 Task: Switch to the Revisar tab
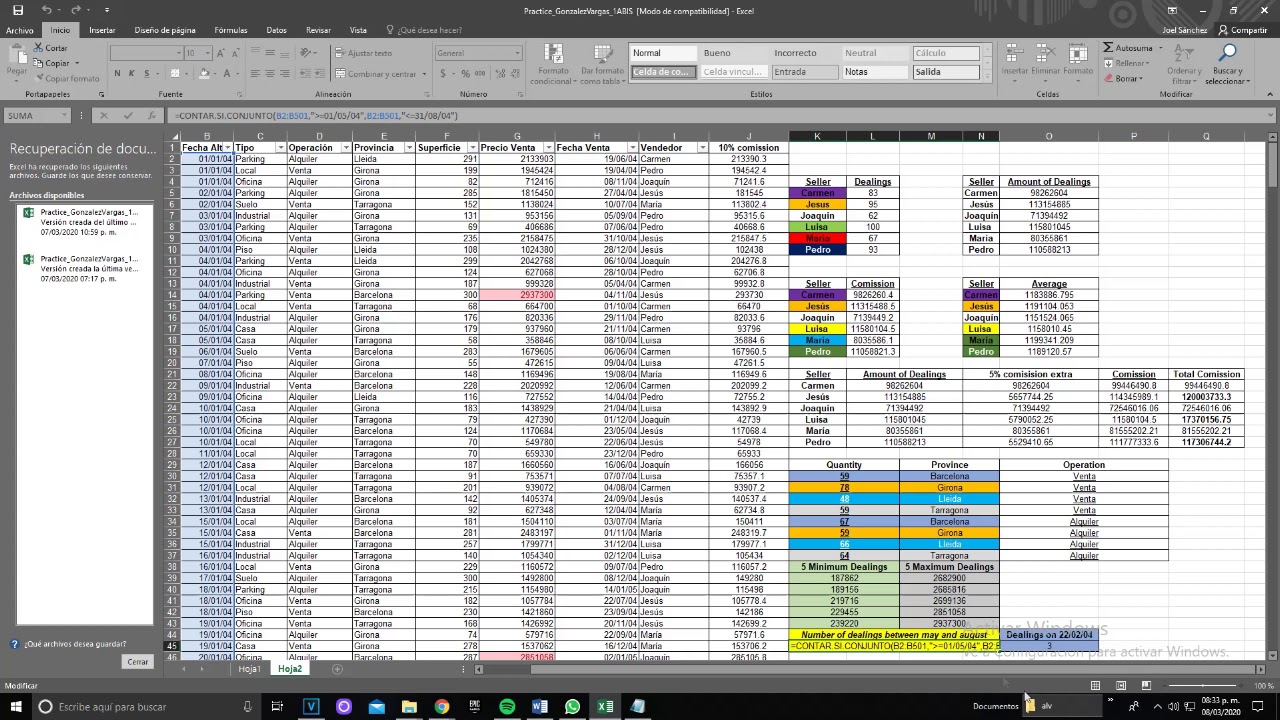click(x=318, y=30)
